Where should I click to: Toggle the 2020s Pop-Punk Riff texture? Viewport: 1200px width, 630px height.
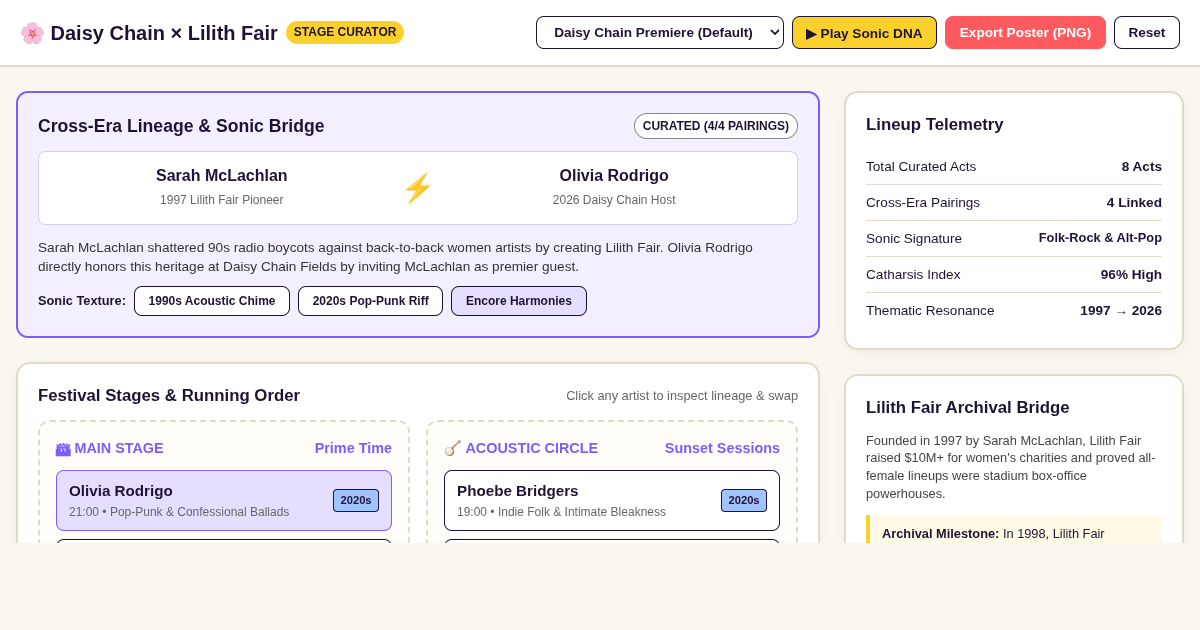[370, 301]
